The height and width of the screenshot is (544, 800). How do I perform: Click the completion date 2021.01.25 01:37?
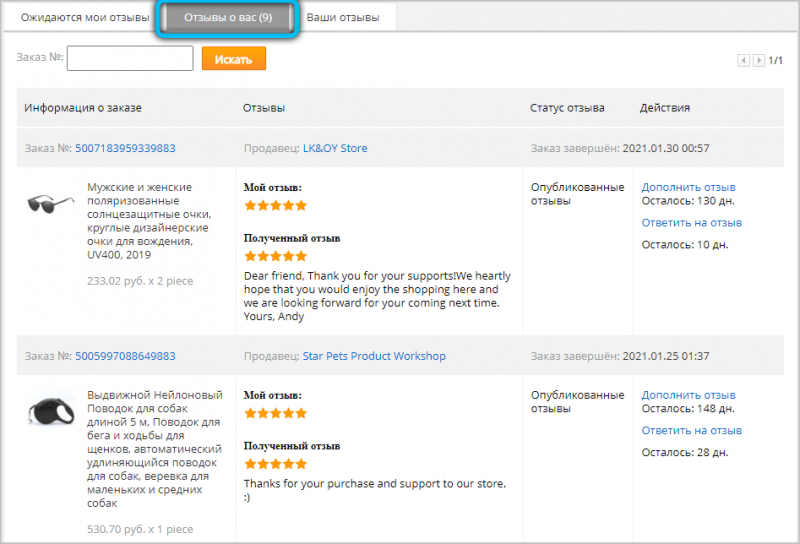click(666, 356)
